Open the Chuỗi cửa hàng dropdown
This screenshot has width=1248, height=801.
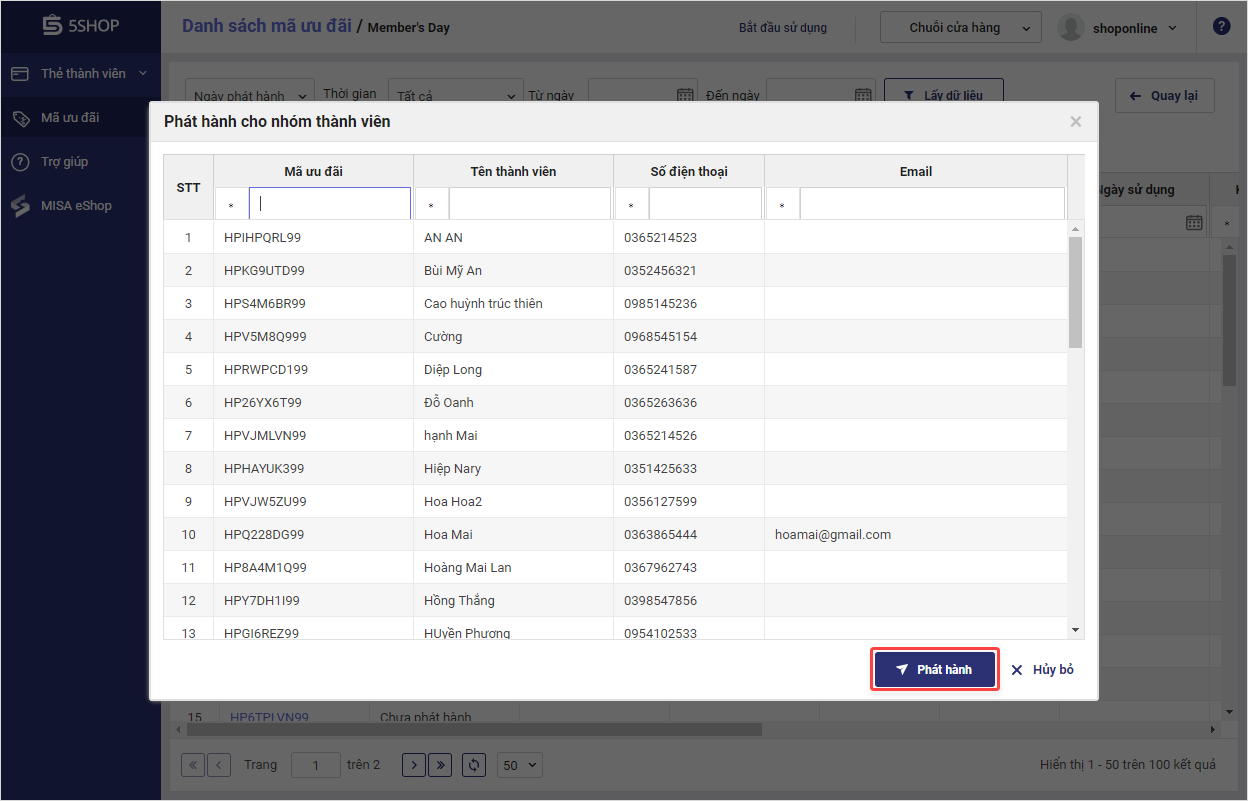tap(960, 28)
